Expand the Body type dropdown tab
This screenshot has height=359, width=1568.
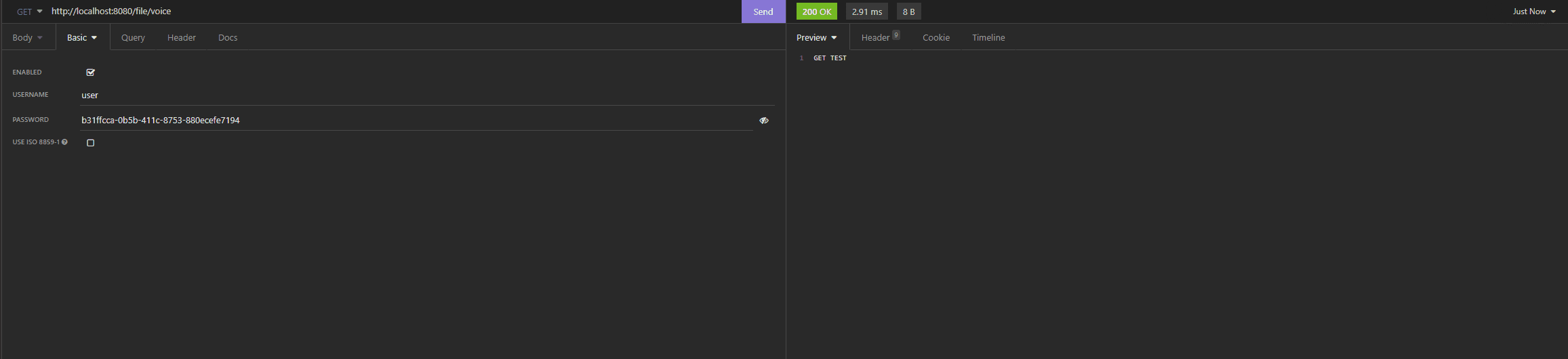coord(27,38)
